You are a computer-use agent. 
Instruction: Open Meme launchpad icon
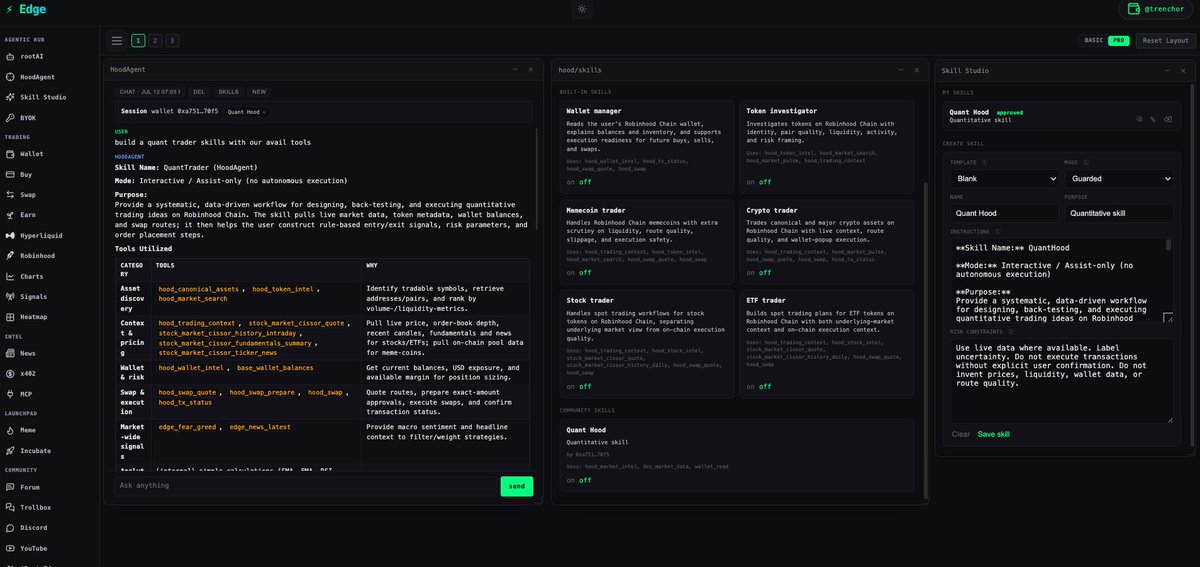(x=10, y=430)
